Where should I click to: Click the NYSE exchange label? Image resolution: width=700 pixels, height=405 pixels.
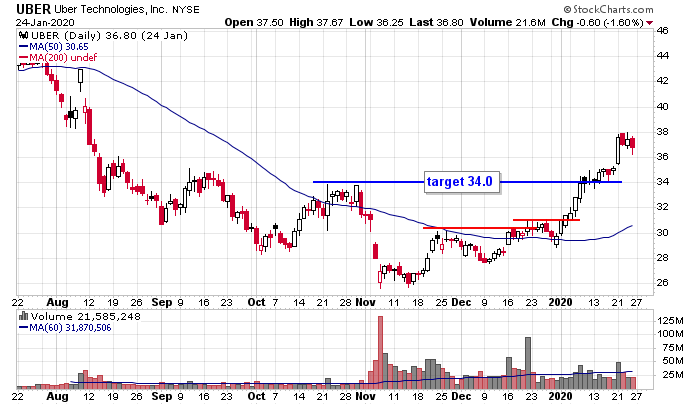tap(186, 9)
